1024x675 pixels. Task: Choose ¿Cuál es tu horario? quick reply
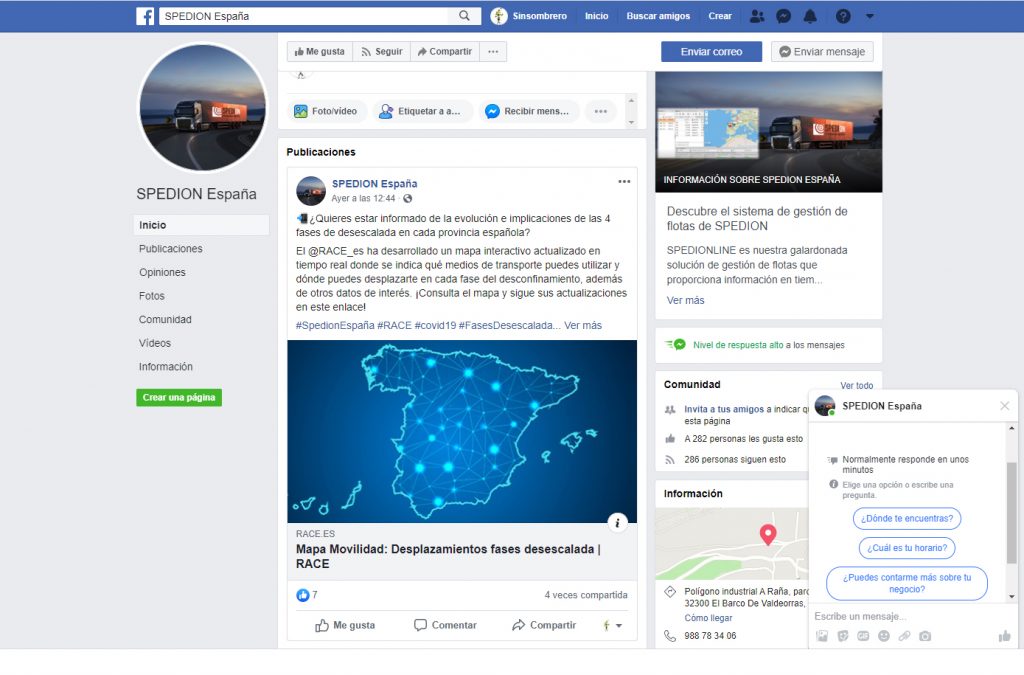(906, 548)
